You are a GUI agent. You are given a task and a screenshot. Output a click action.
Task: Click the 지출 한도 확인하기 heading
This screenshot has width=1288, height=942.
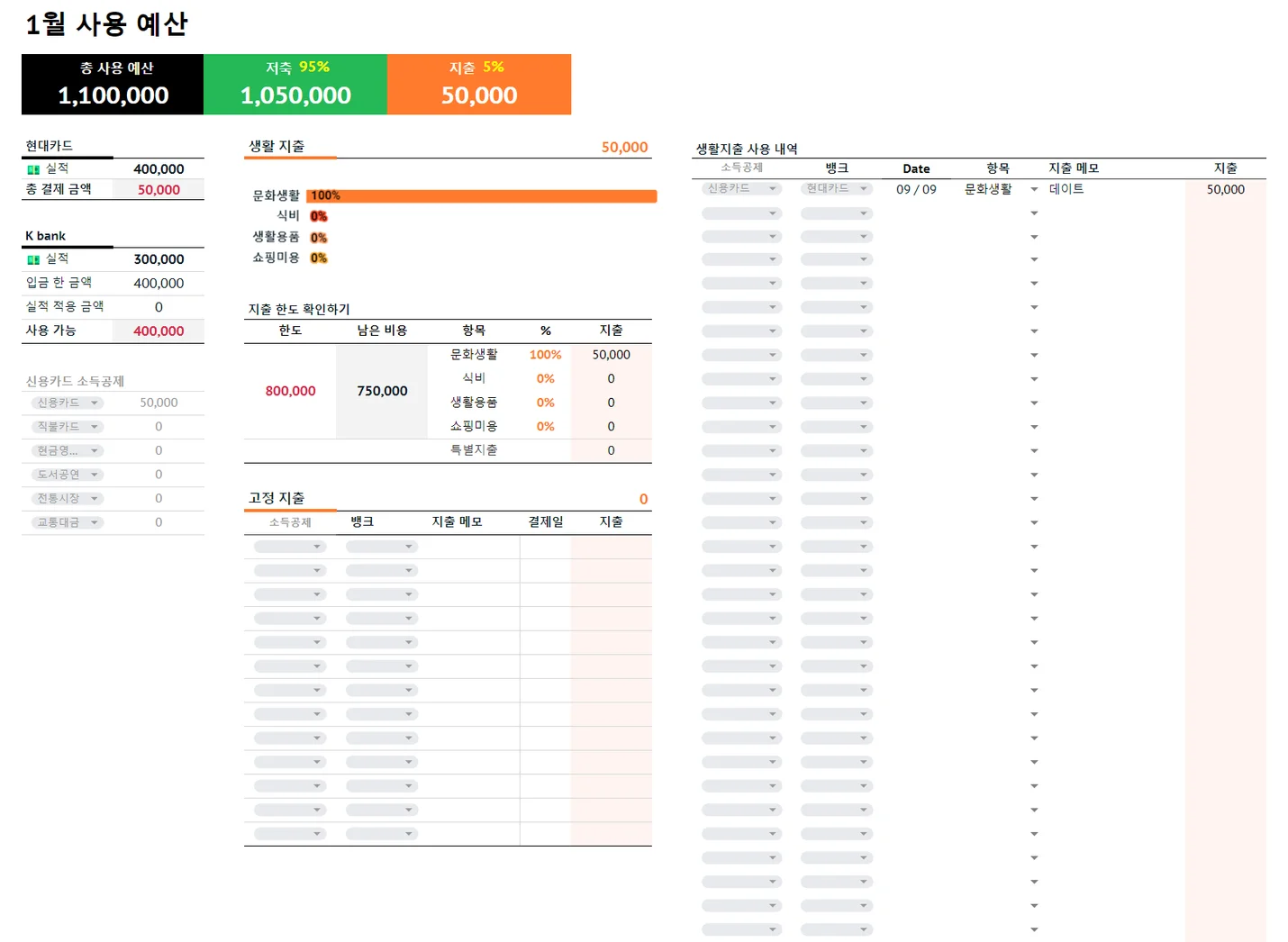(299, 310)
